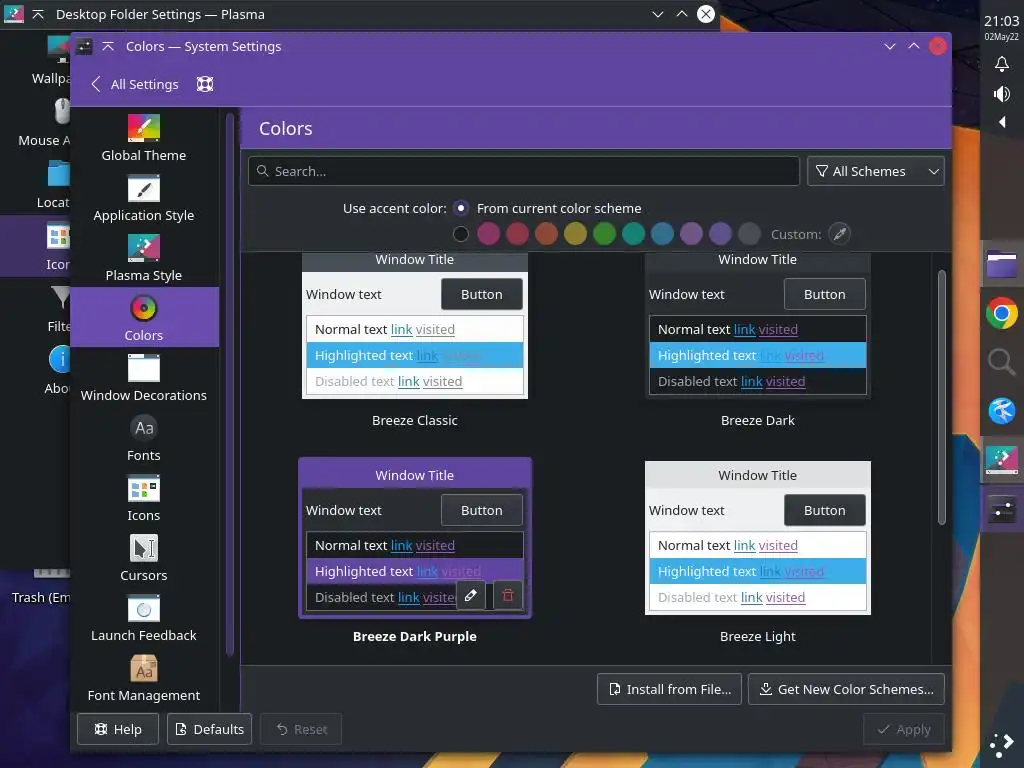Open Fonts settings
Image resolution: width=1024 pixels, height=768 pixels.
(x=144, y=438)
